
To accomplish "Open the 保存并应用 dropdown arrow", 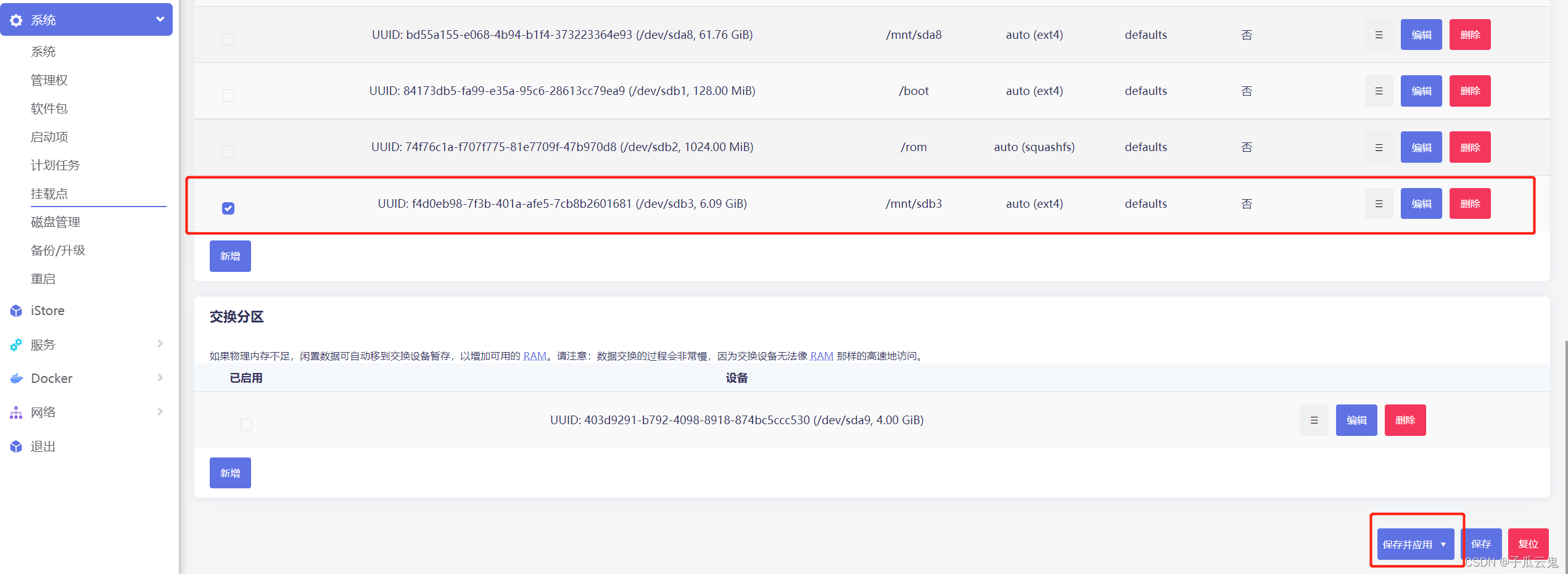I will [1443, 544].
